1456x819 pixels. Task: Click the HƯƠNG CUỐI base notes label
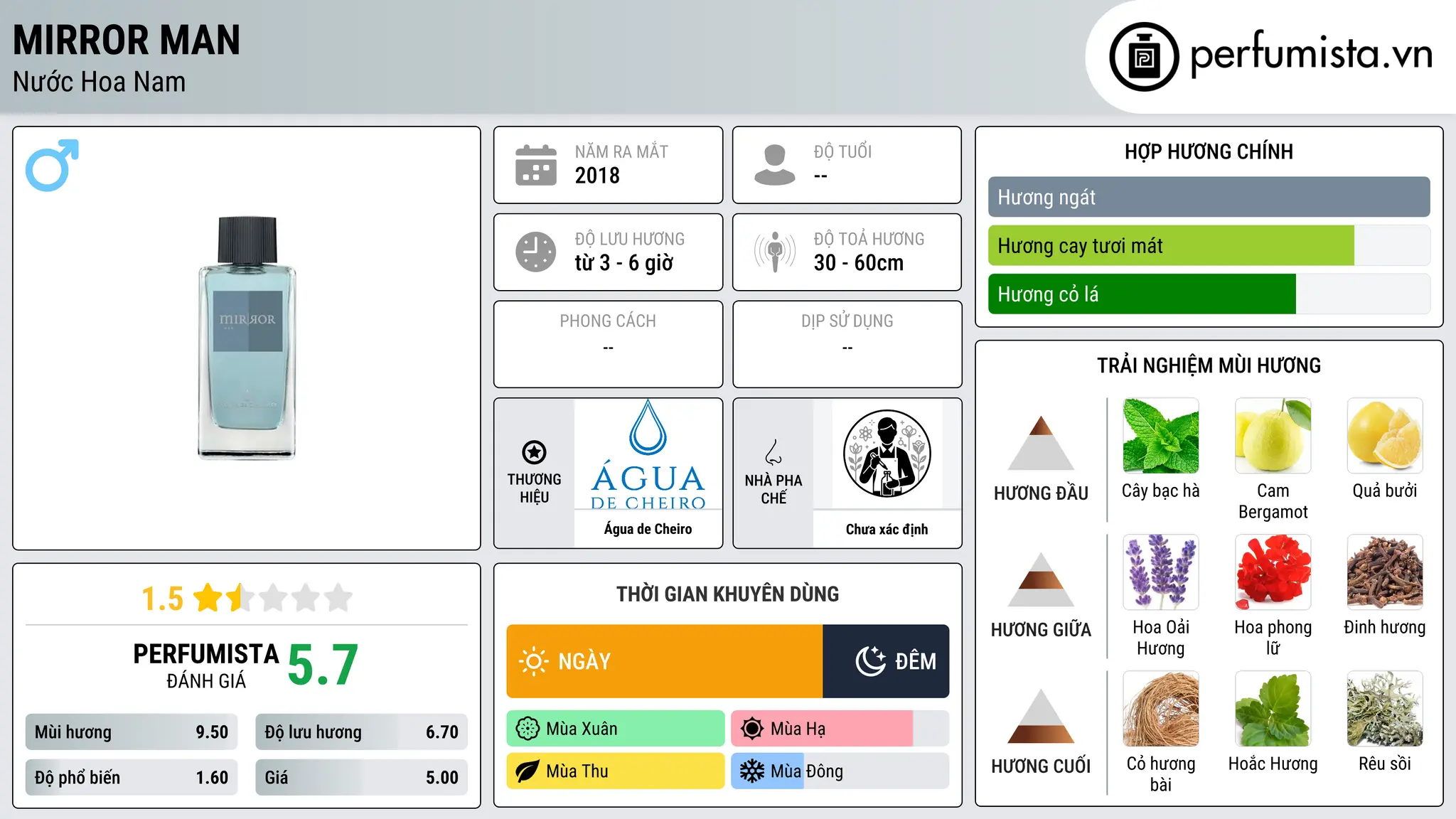[1042, 766]
